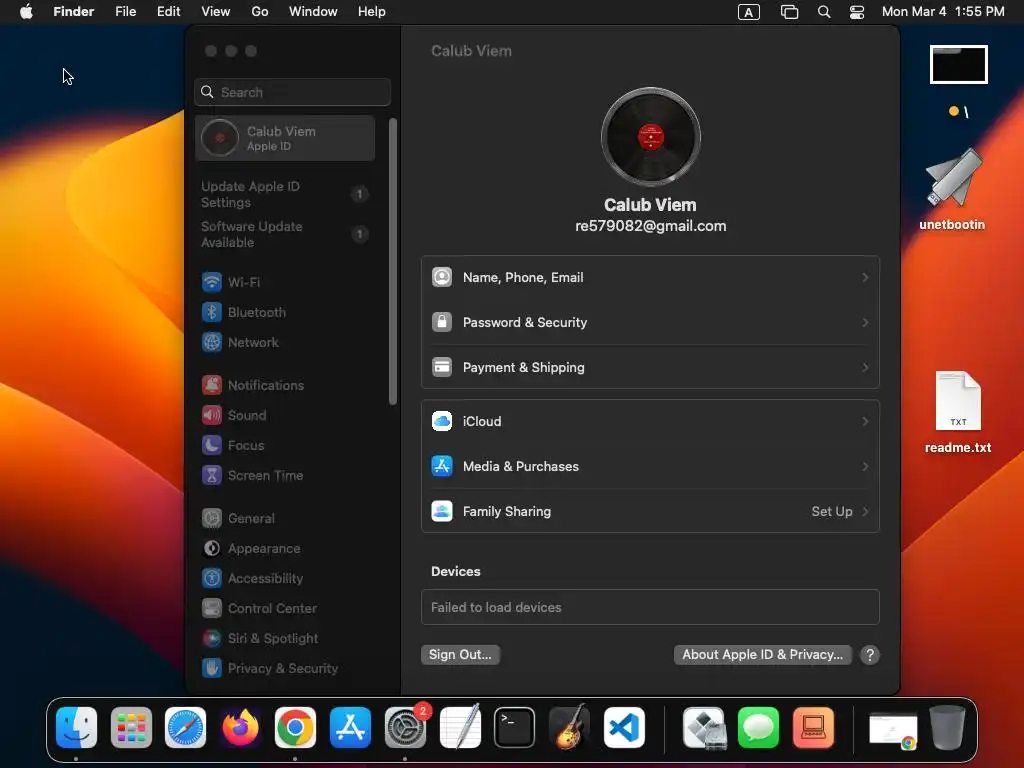Open Messages from the Dock
Image resolution: width=1024 pixels, height=768 pixels.
[x=758, y=728]
